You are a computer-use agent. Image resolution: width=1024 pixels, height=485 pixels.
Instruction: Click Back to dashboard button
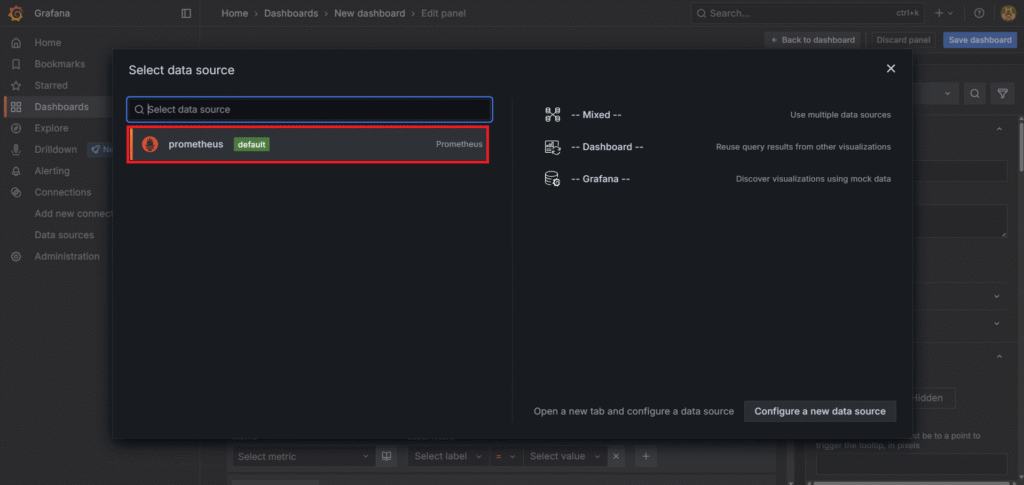[x=813, y=40]
